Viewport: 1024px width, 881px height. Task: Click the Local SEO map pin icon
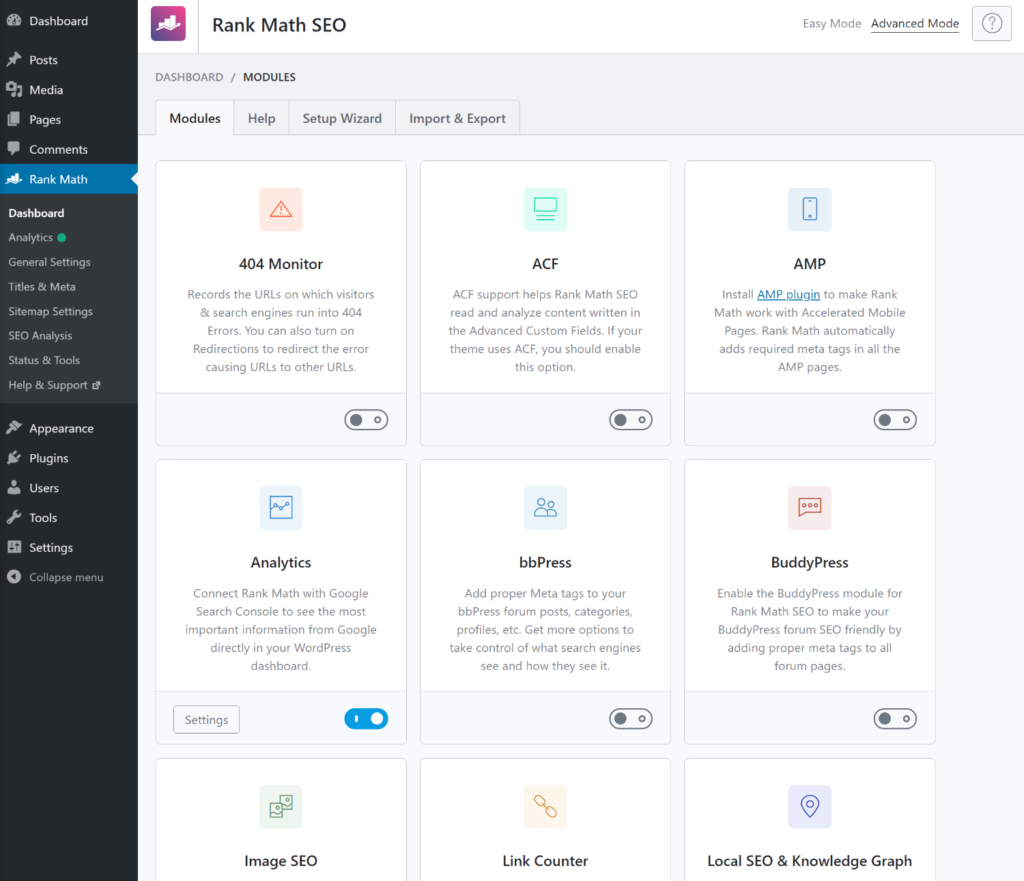click(809, 806)
